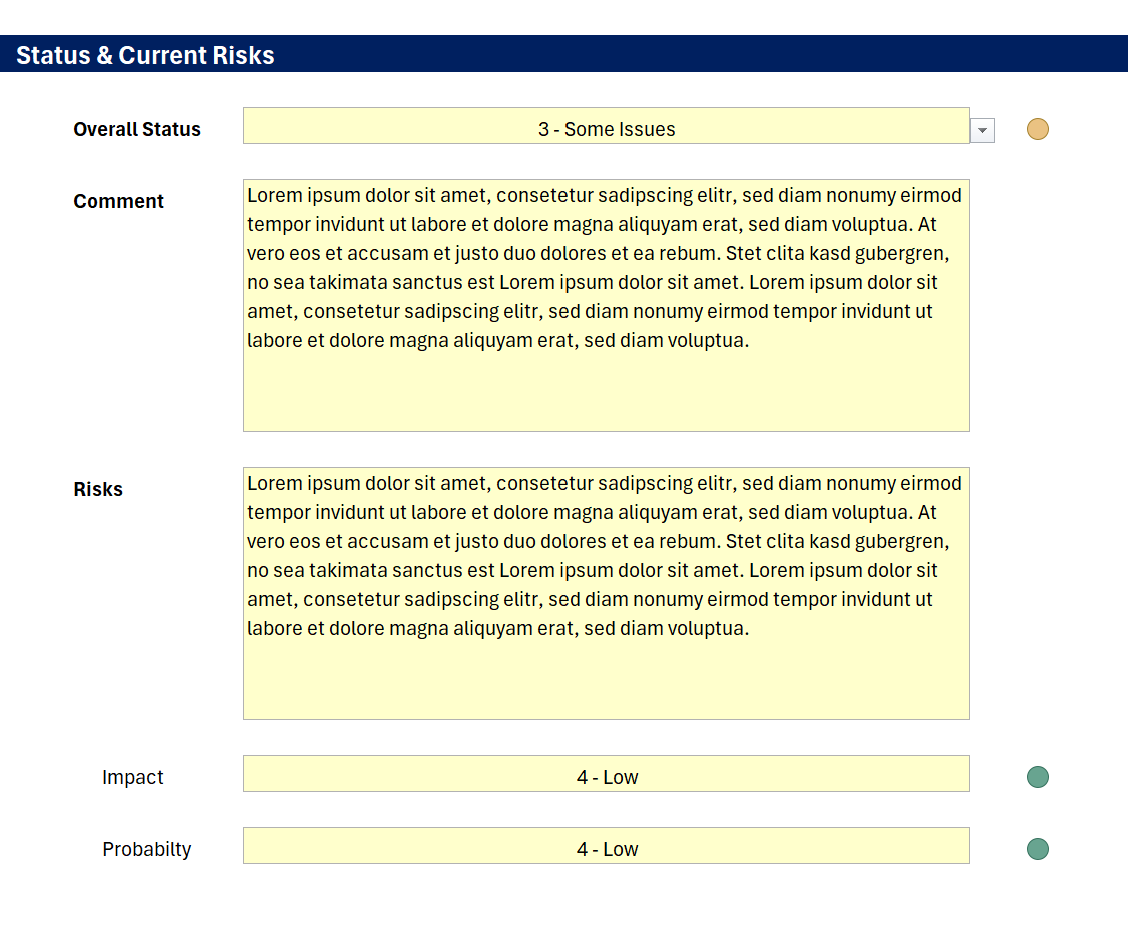
Task: Select the Impact "4 - Low" field
Action: (x=606, y=777)
